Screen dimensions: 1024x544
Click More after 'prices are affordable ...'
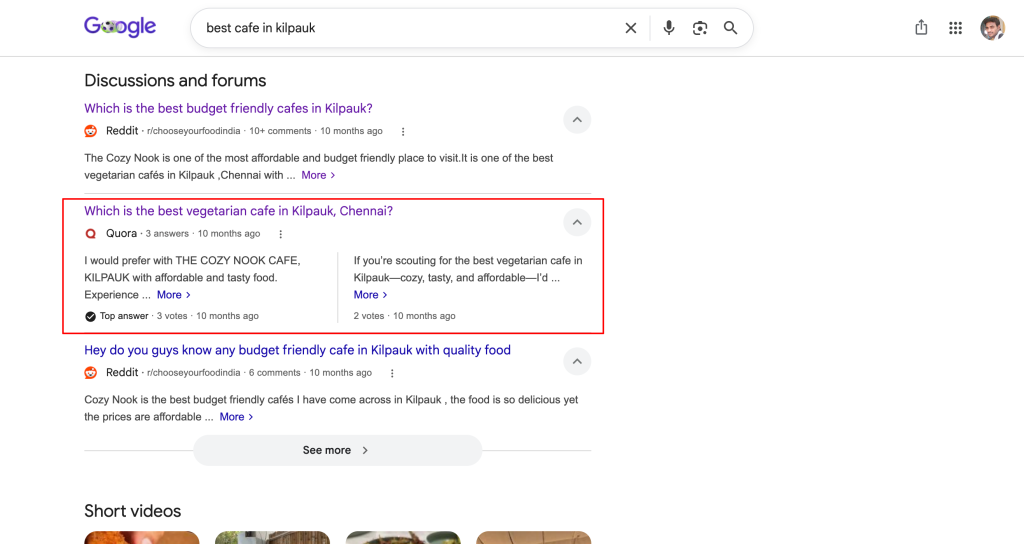coord(236,417)
